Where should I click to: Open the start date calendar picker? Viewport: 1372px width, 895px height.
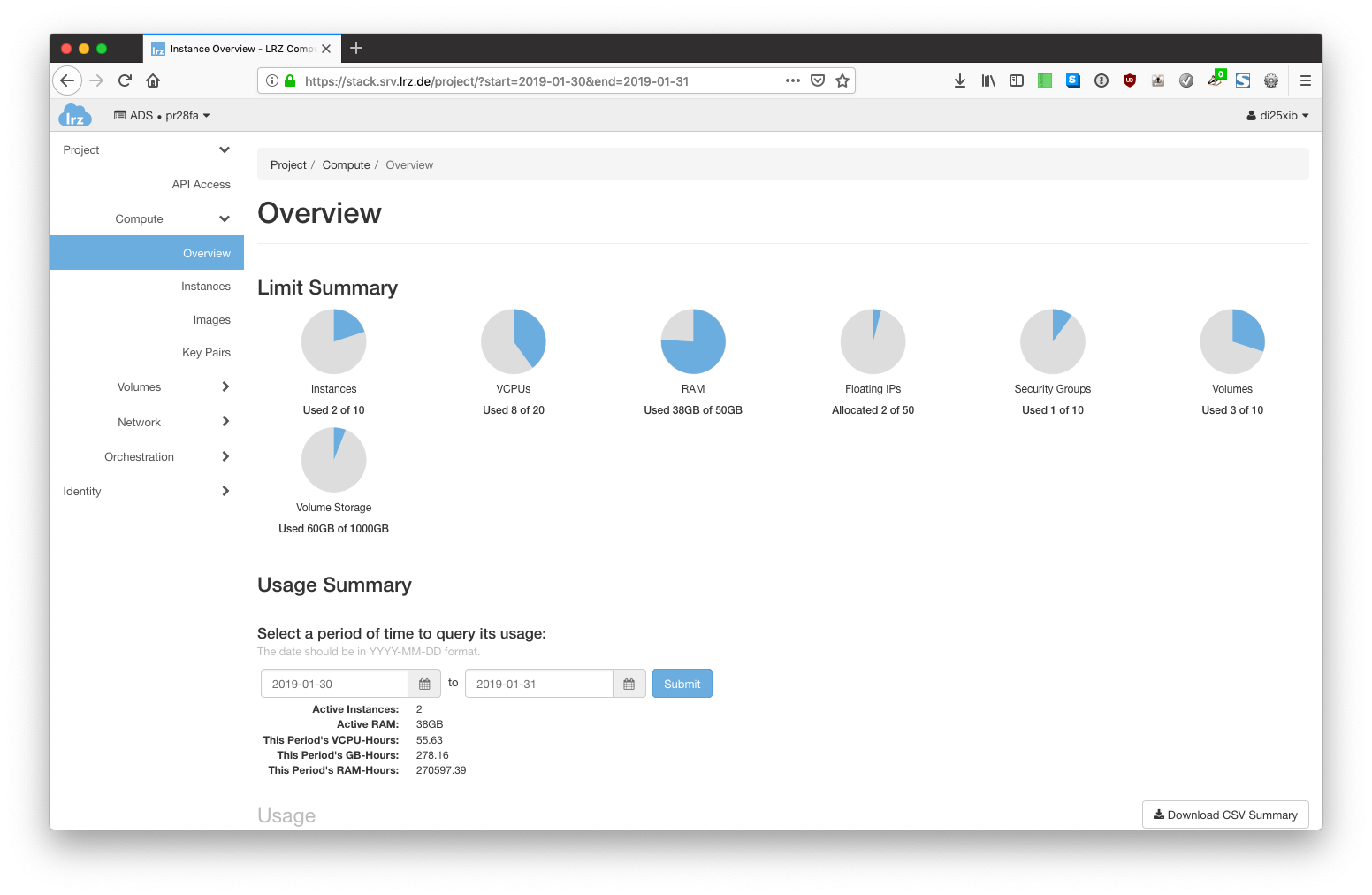coord(424,685)
